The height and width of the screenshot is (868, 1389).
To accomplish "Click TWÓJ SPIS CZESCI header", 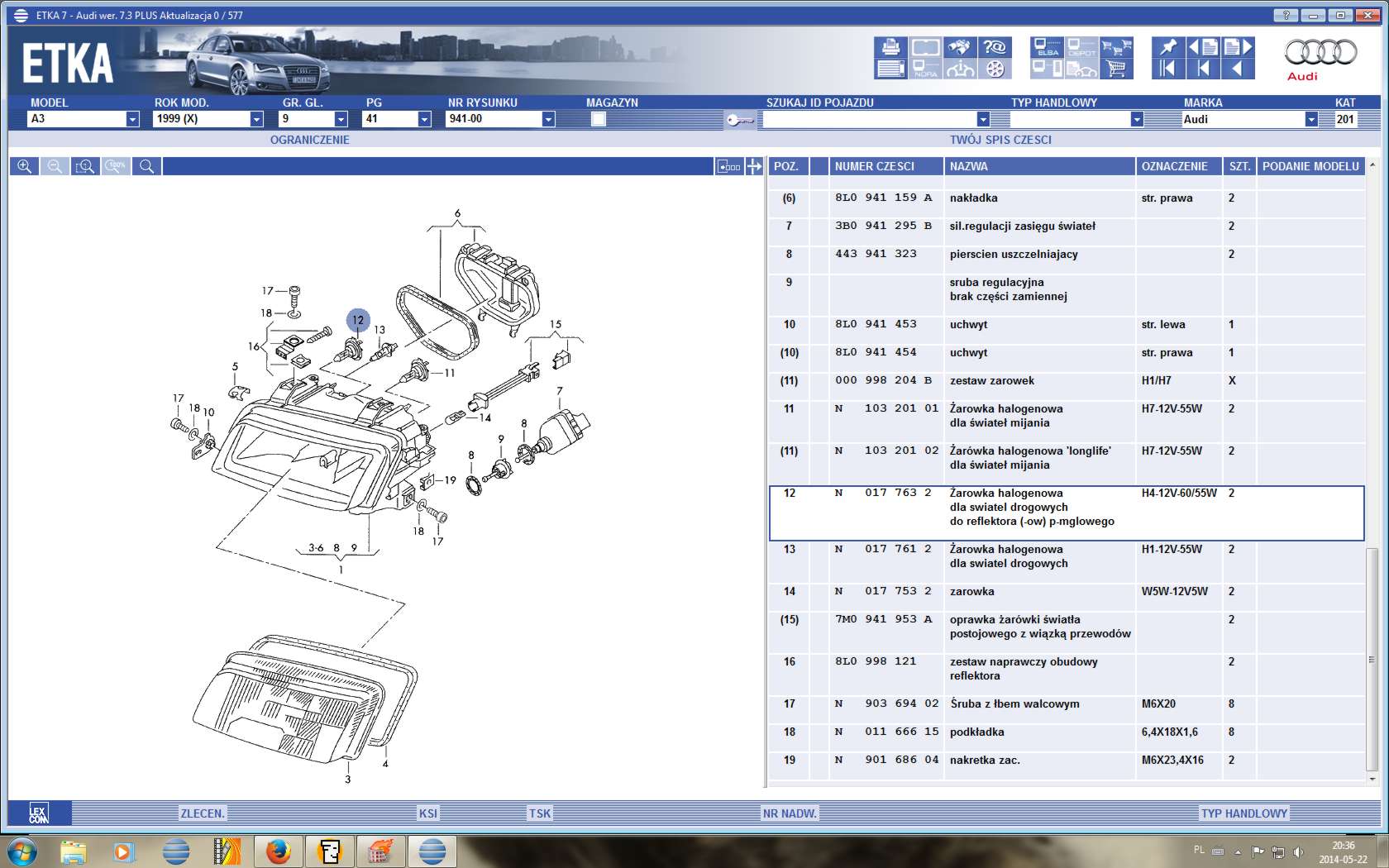I will (1000, 140).
